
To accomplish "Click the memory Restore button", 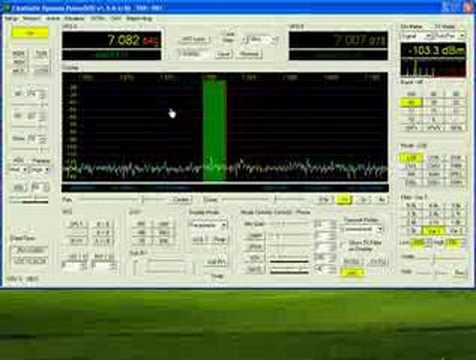I will 249,54.
